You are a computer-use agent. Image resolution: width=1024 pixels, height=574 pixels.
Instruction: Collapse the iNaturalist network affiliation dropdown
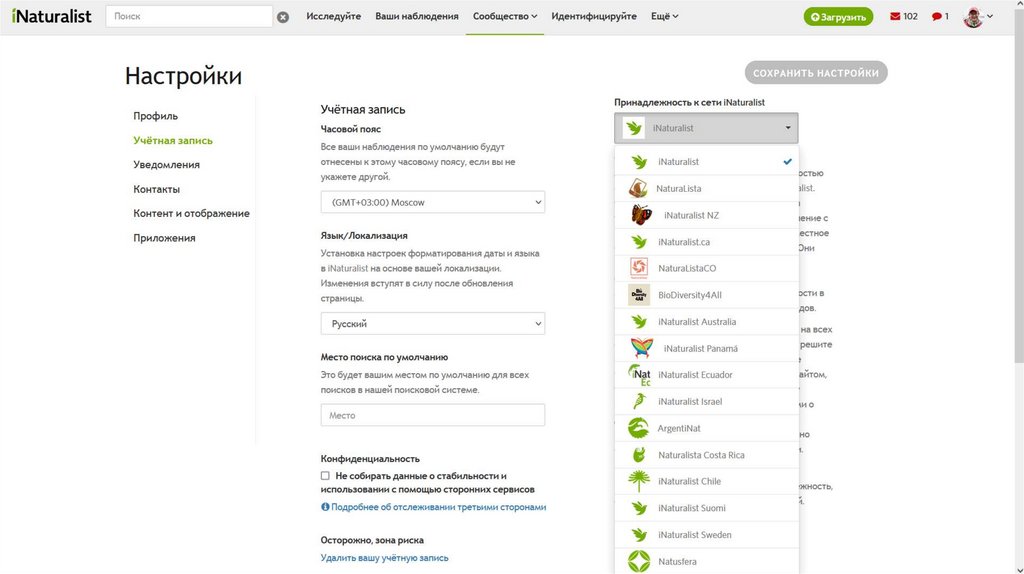pos(706,128)
